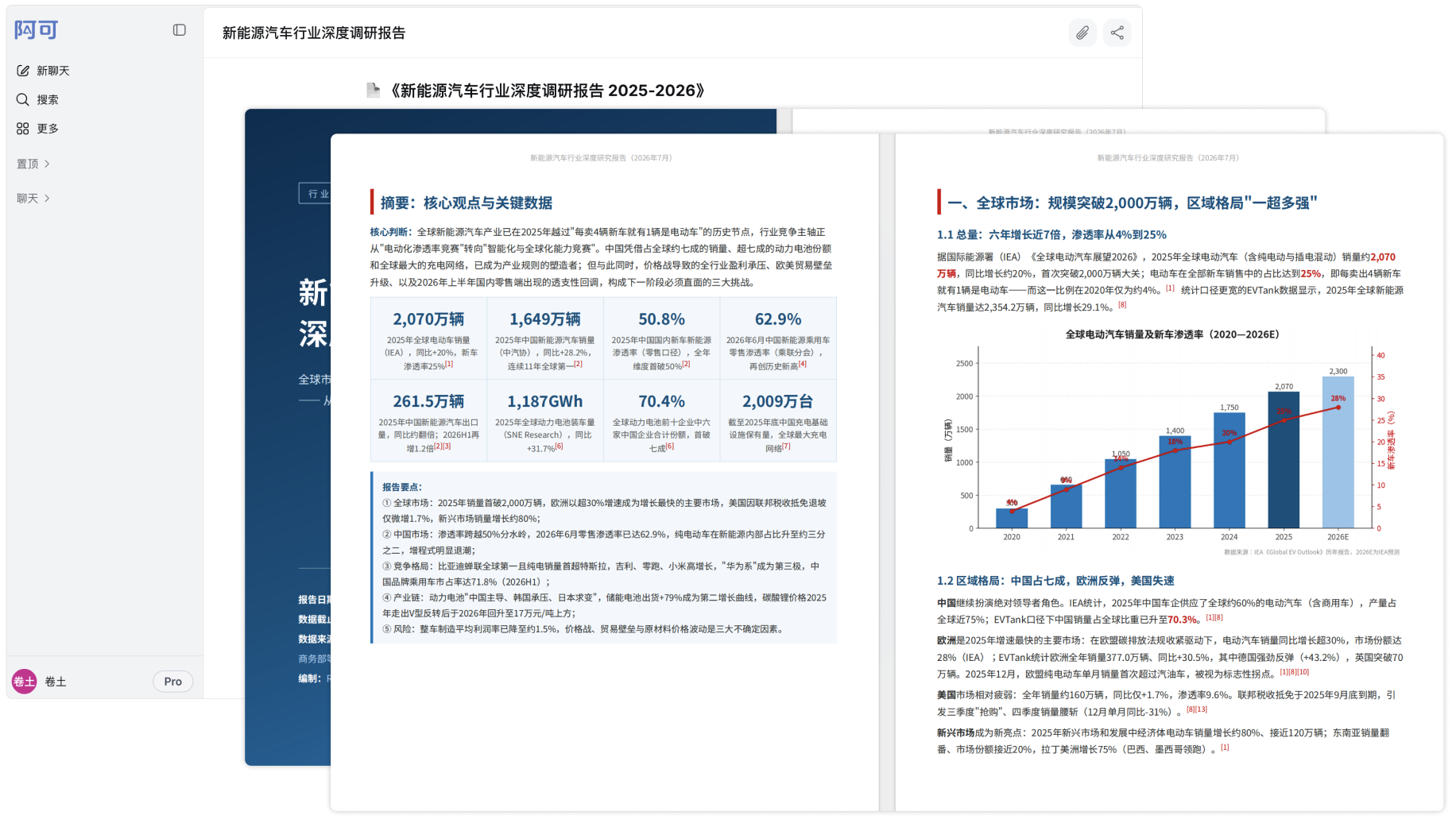Open the 更多 grid icon
The width and height of the screenshot is (1456, 823).
pyautogui.click(x=23, y=129)
